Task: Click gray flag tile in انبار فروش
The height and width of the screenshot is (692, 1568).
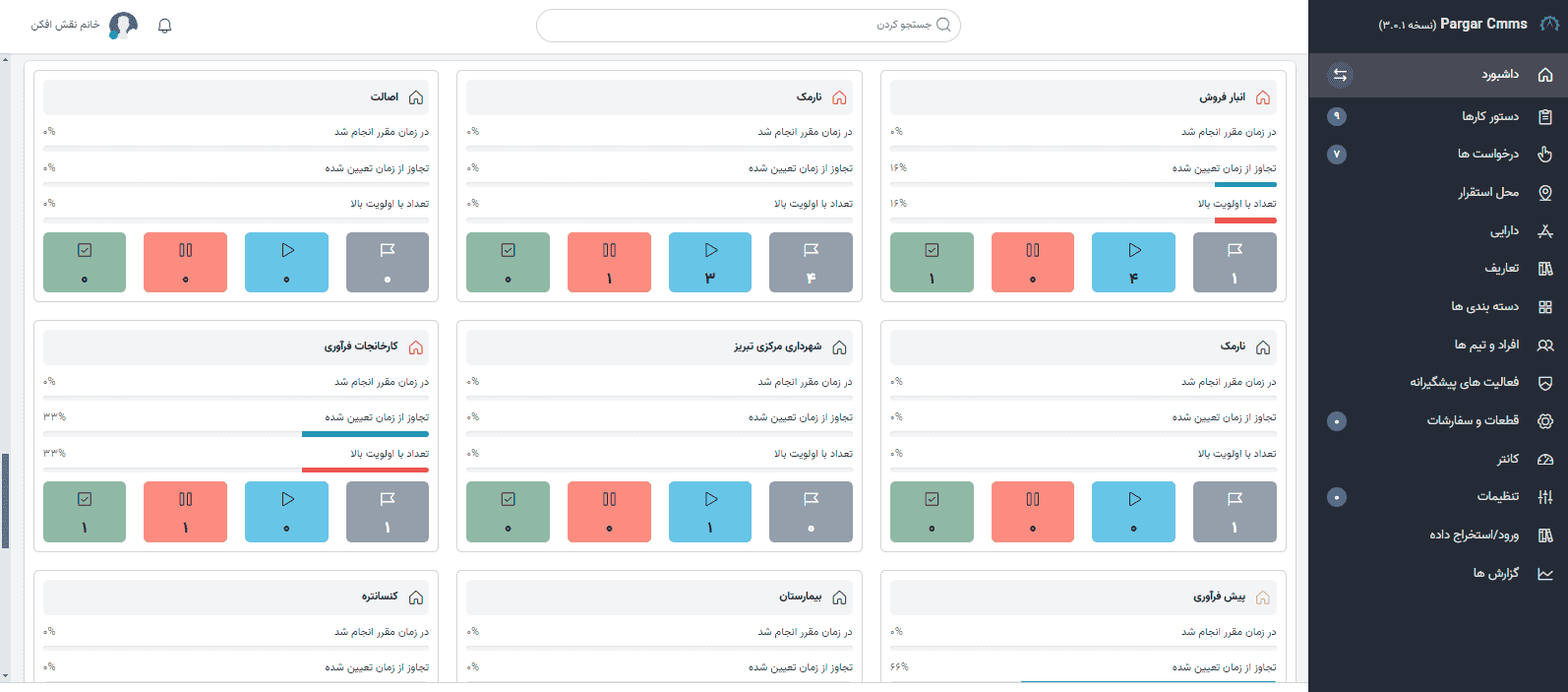Action: coord(1235,263)
